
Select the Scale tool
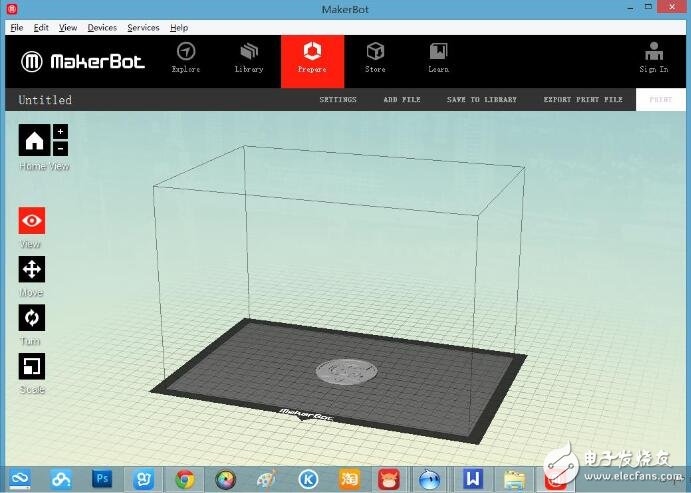[x=32, y=366]
